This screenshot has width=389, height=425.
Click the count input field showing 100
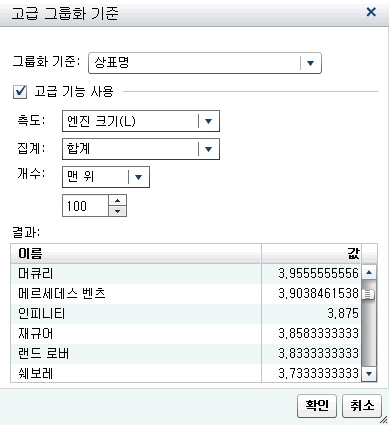85,206
